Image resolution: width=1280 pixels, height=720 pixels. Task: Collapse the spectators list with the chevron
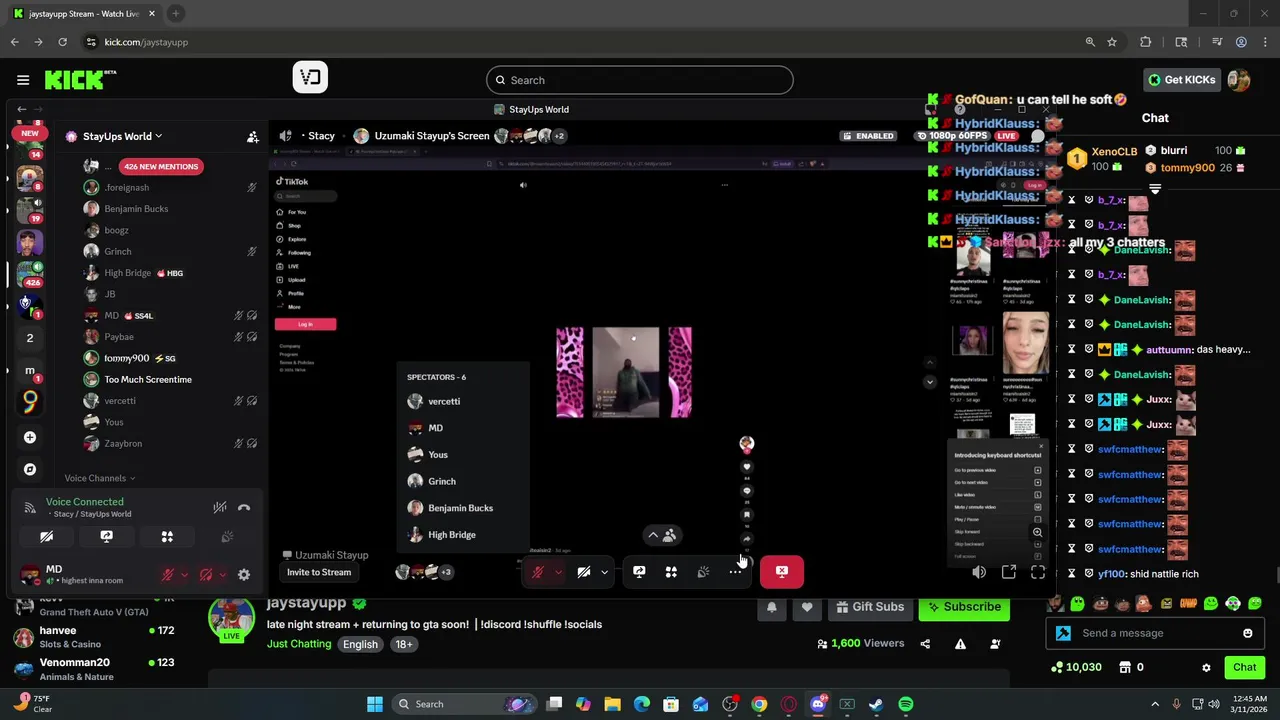(653, 535)
